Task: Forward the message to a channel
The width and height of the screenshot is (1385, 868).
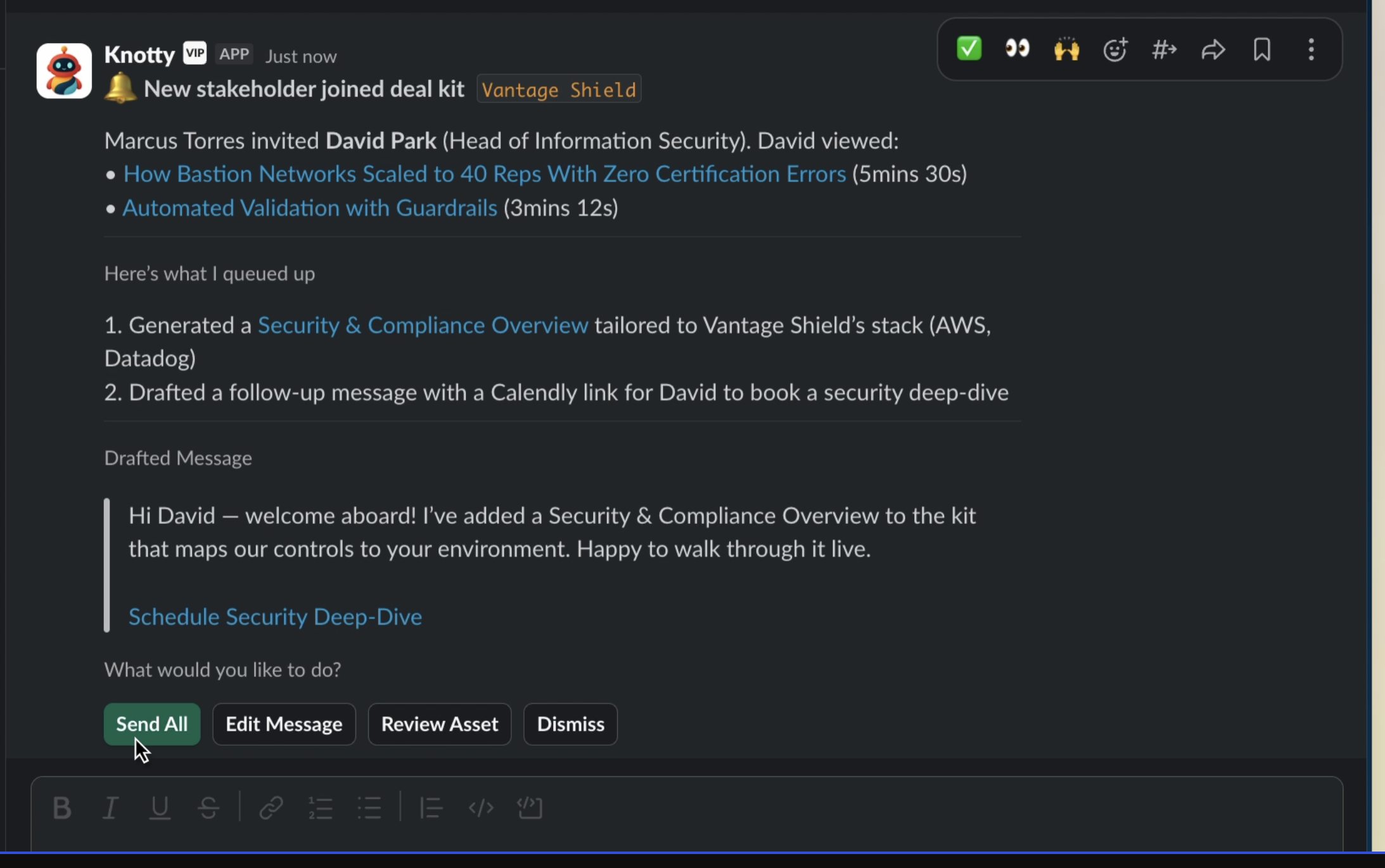Action: click(1165, 49)
